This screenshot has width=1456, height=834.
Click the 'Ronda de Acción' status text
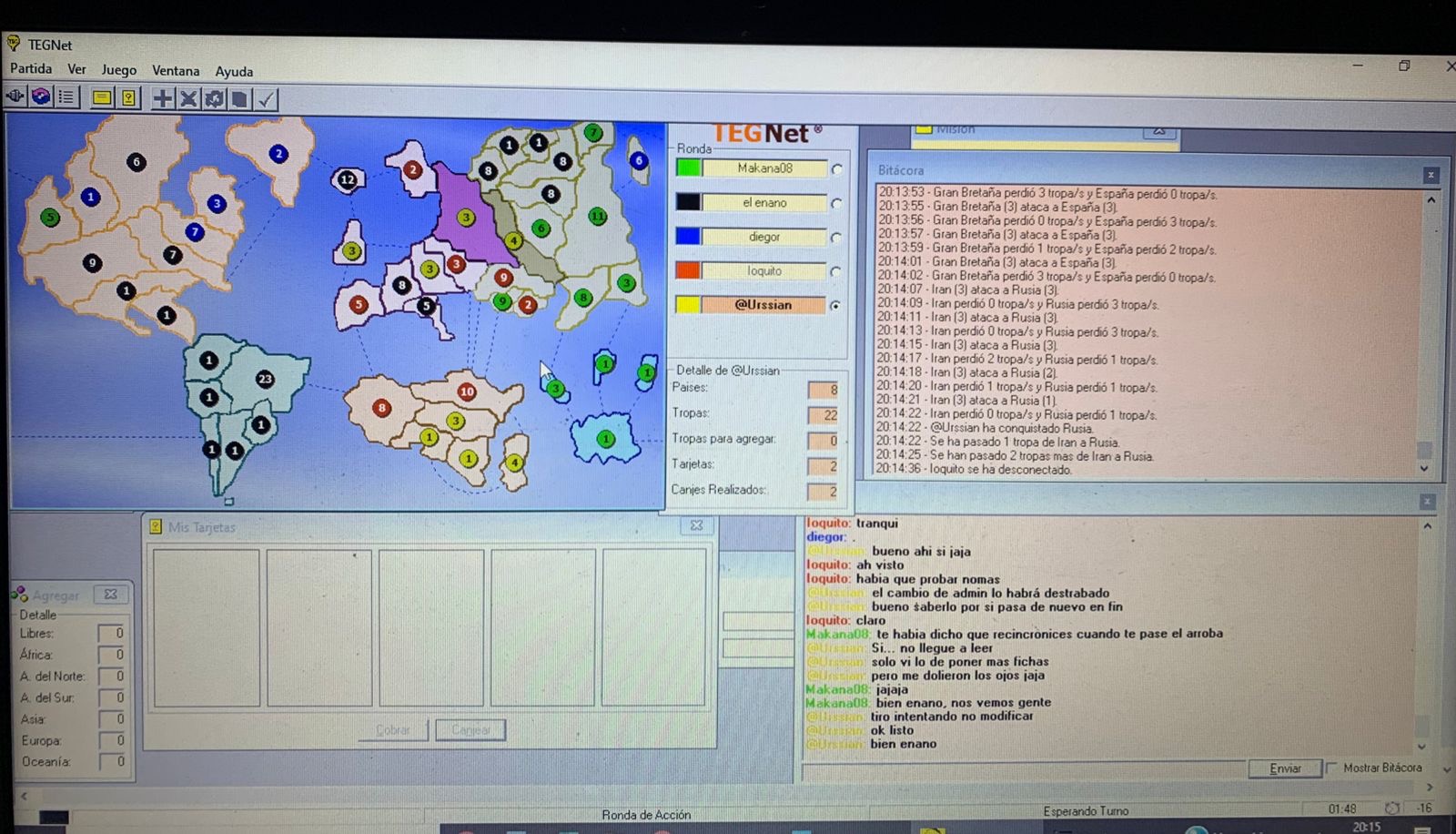pos(646,815)
